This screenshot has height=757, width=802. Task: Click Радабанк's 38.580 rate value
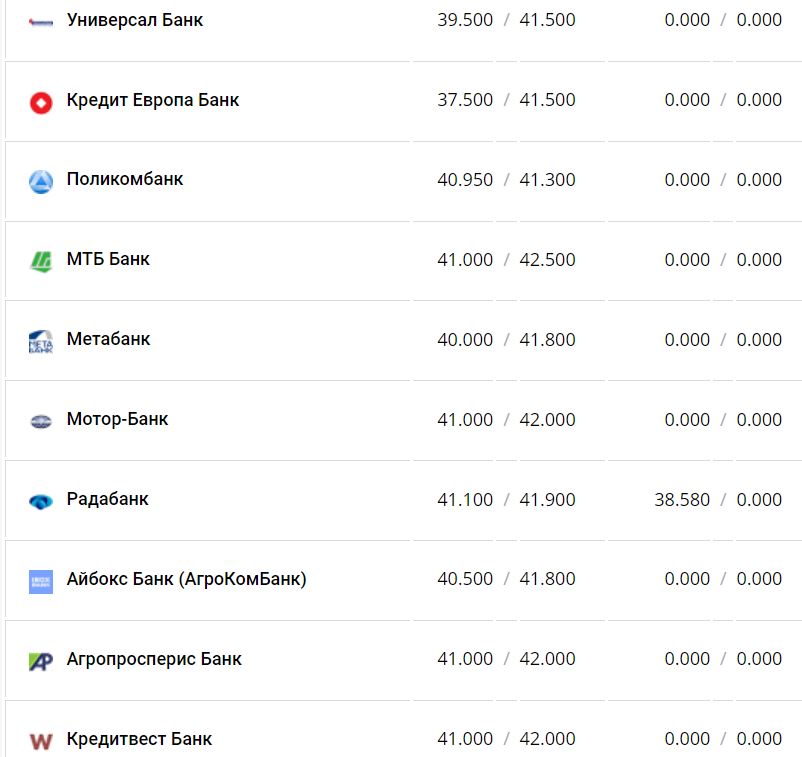682,500
